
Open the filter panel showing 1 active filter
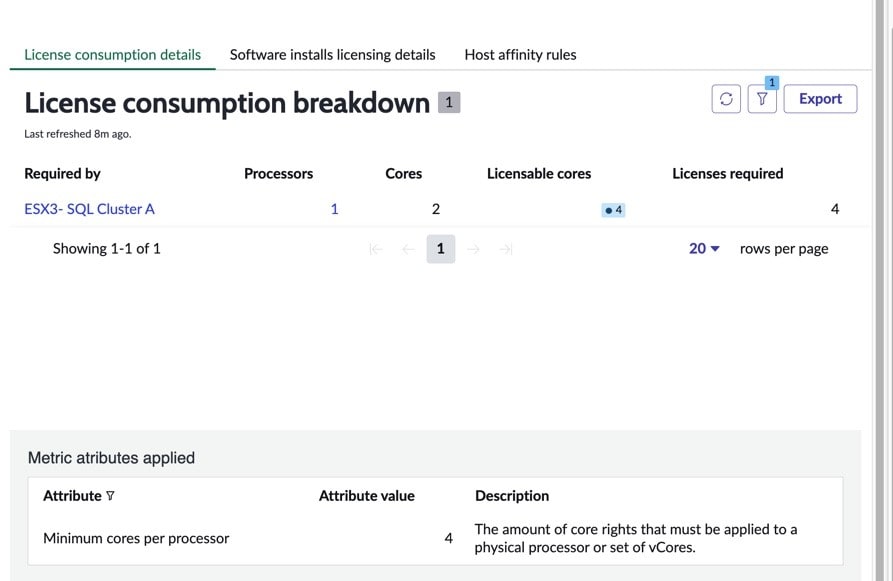pos(761,98)
